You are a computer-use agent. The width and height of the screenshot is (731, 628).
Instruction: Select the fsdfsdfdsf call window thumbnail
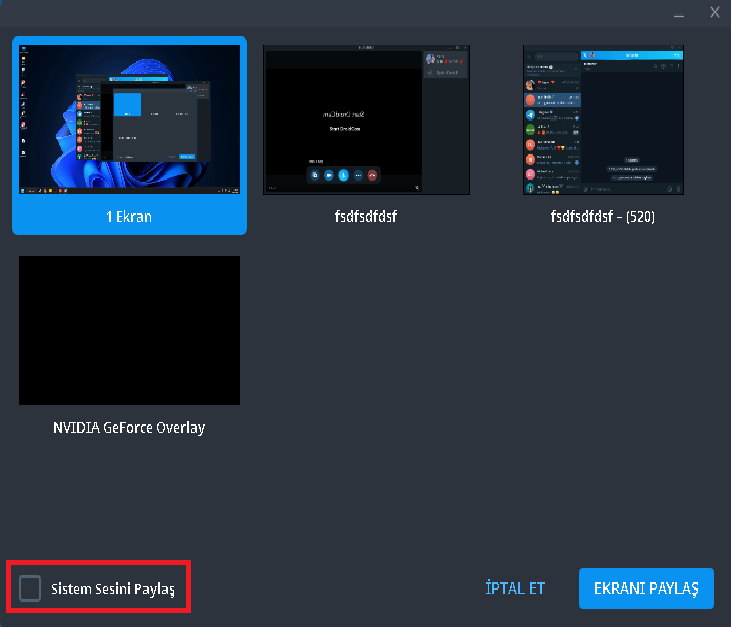click(x=366, y=120)
